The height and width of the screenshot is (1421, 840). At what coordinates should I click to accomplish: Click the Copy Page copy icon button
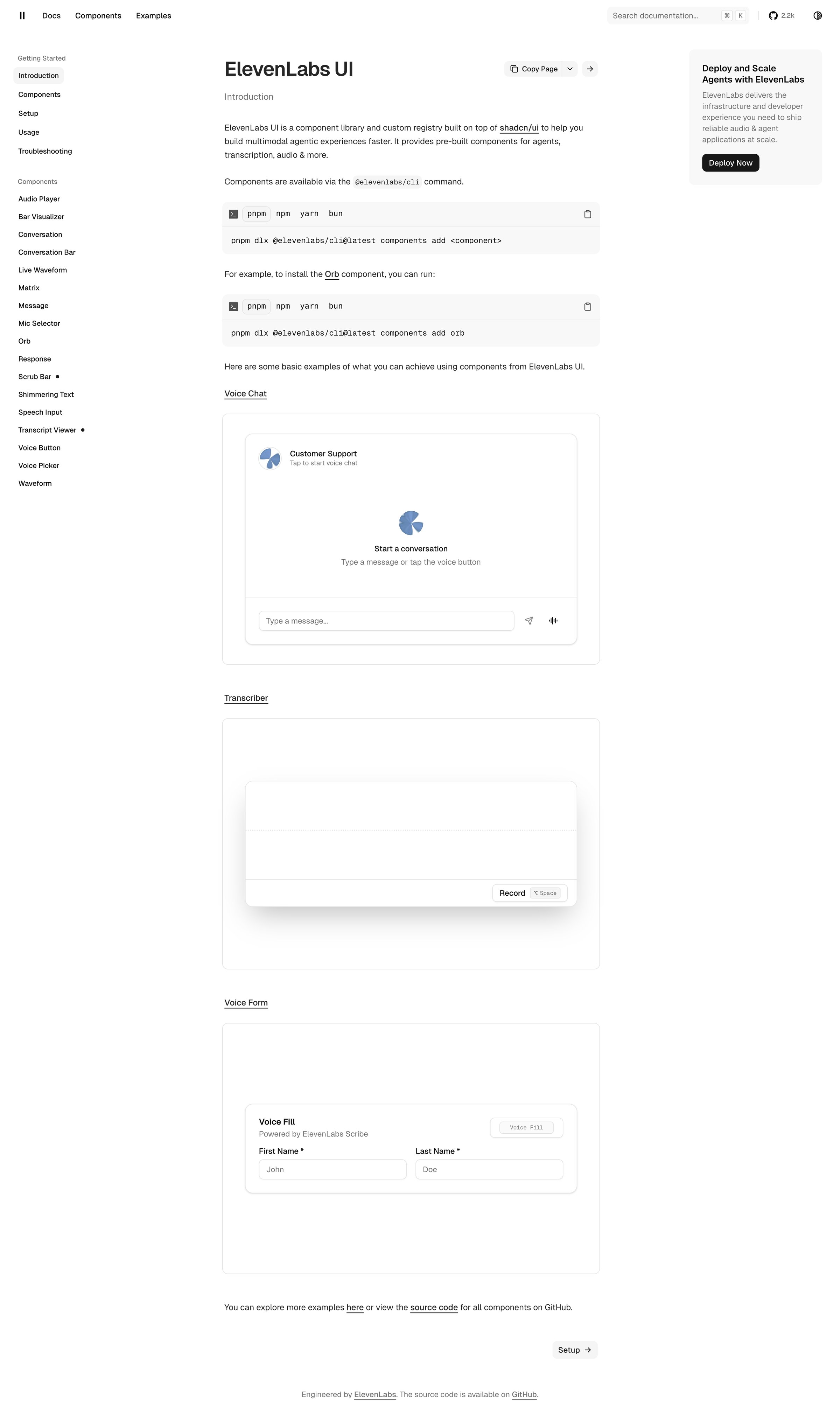(x=533, y=69)
